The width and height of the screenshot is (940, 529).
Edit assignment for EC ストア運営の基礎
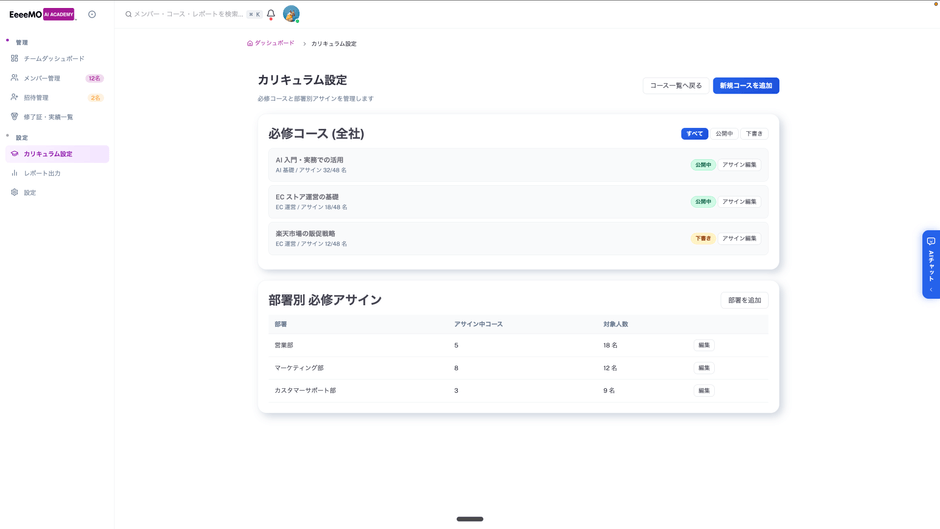[739, 202]
